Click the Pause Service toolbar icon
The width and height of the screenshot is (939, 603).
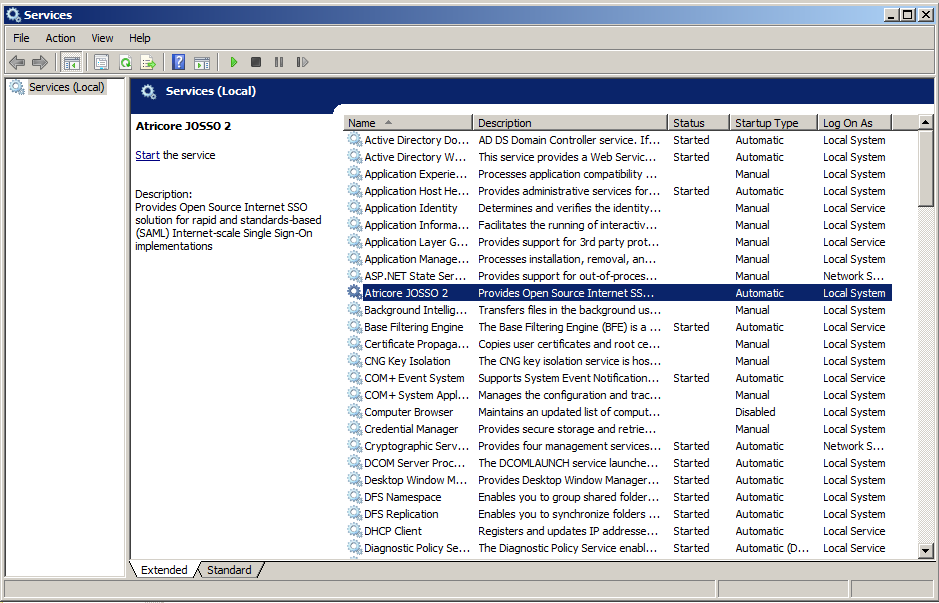[x=278, y=62]
